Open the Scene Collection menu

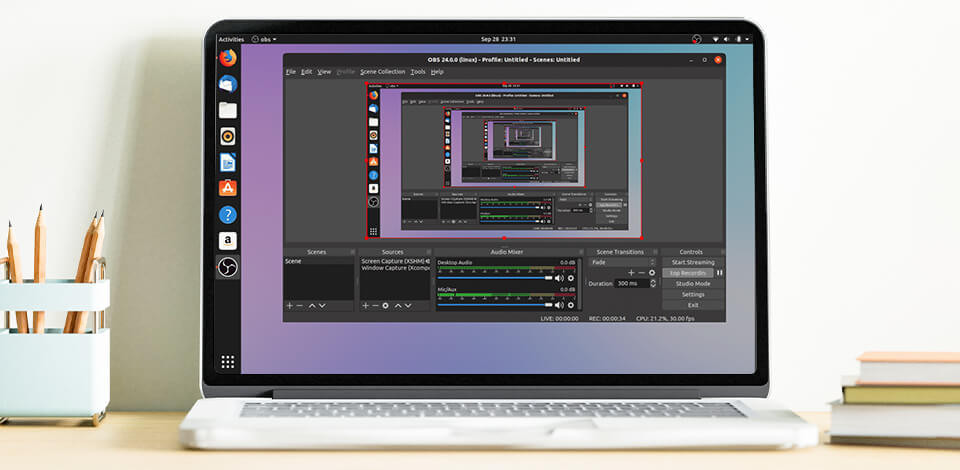tap(383, 72)
